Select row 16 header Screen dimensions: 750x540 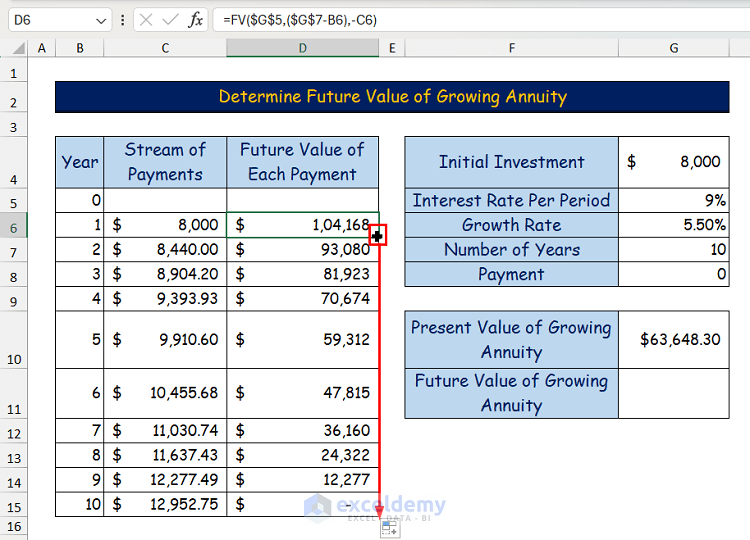click(13, 526)
